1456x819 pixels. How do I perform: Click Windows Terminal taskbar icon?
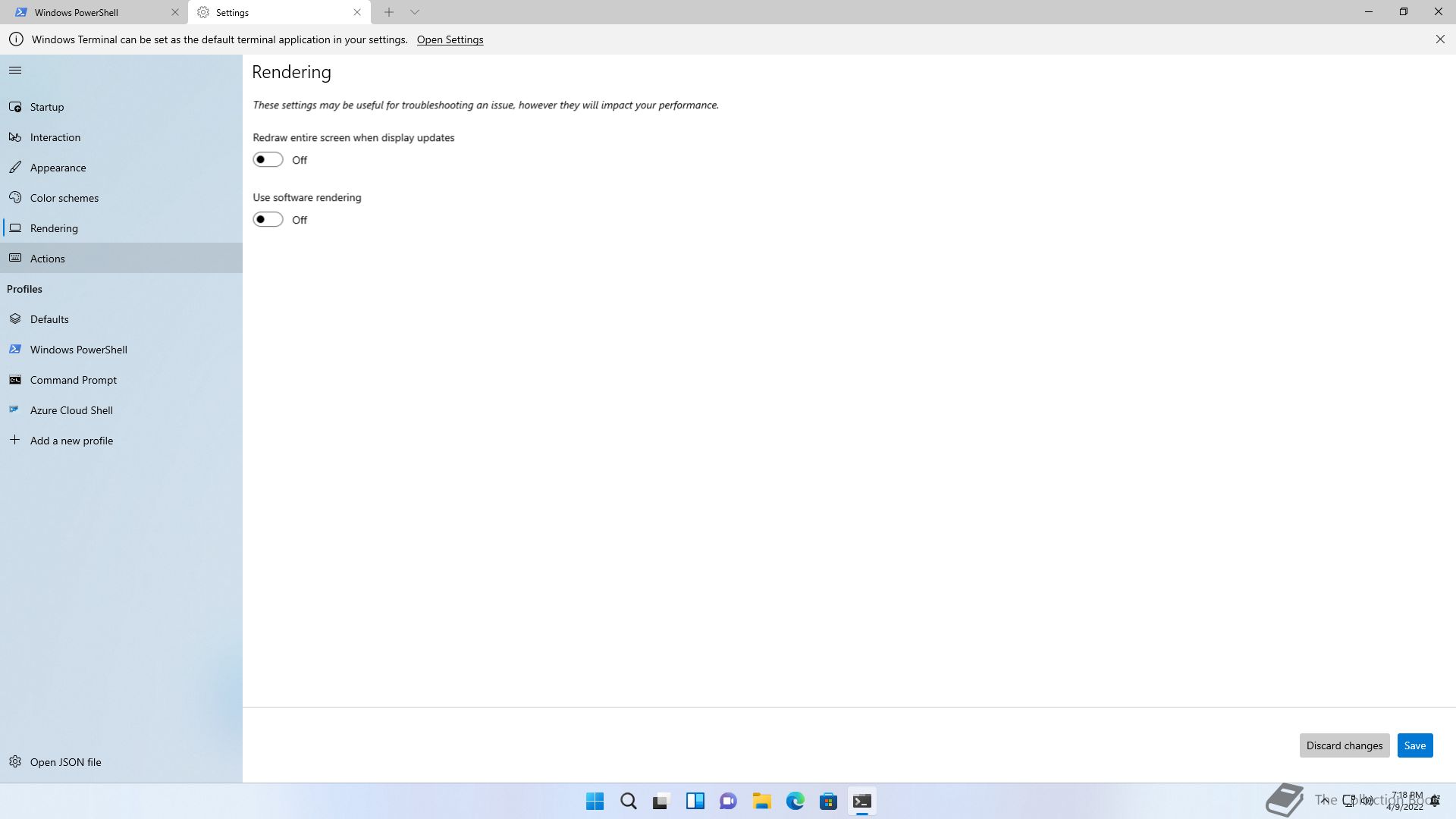tap(862, 801)
